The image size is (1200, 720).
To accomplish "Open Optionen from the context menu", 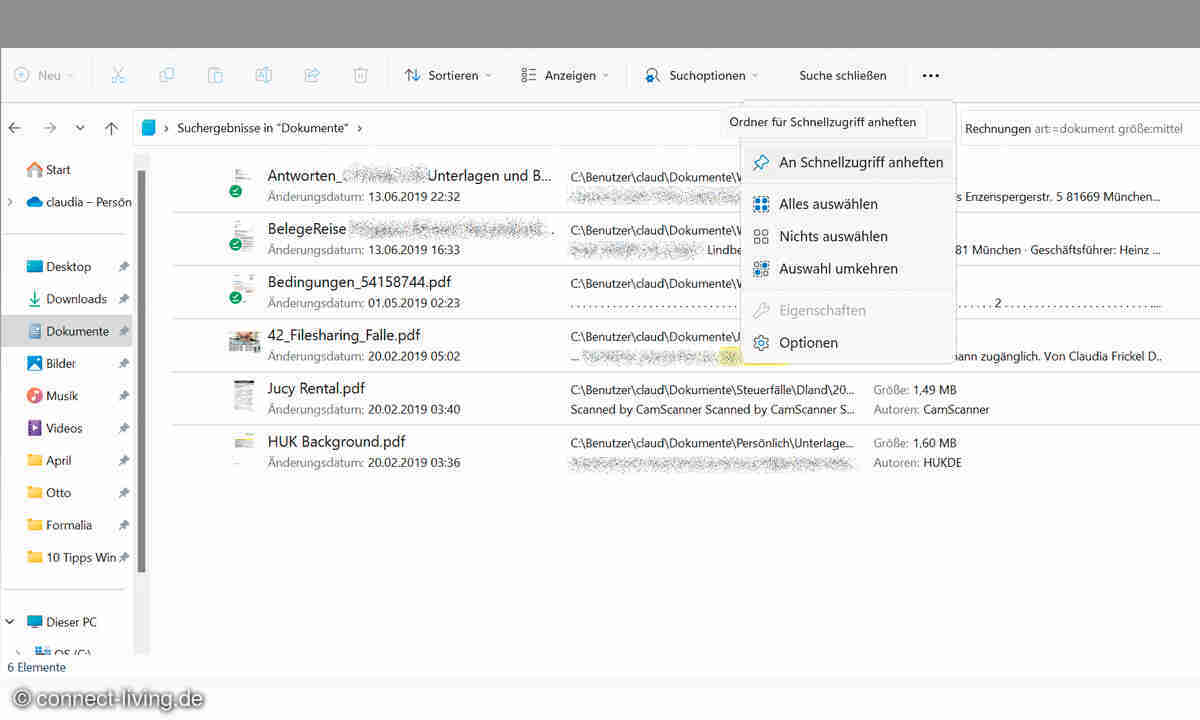I will tap(808, 343).
